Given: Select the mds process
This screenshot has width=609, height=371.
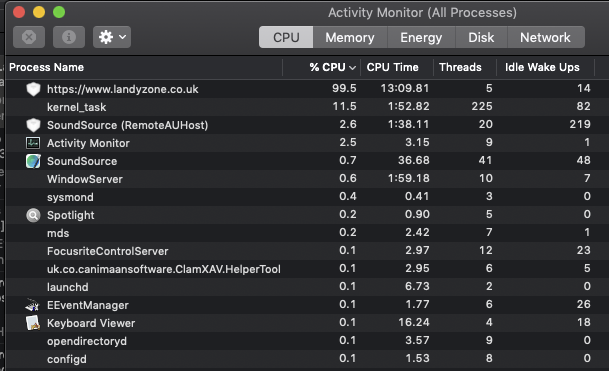Looking at the screenshot, I should click(x=58, y=233).
